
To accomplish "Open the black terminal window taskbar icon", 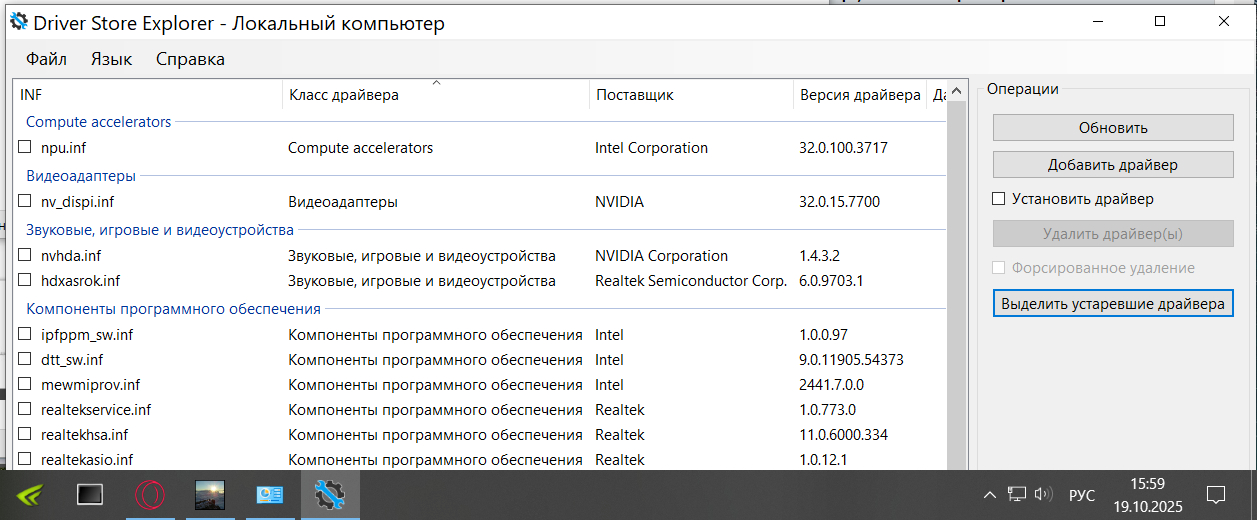I will click(x=90, y=494).
